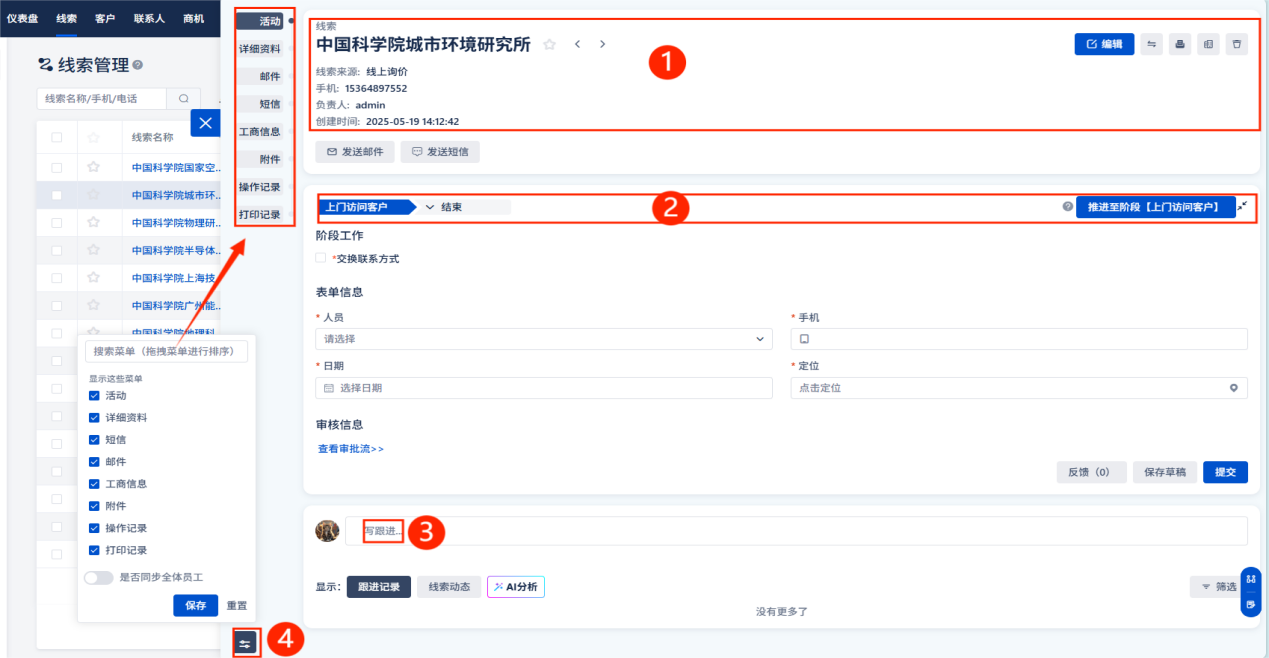Toggle 短信 checkbox in menu settings
This screenshot has width=1269, height=658.
(94, 440)
